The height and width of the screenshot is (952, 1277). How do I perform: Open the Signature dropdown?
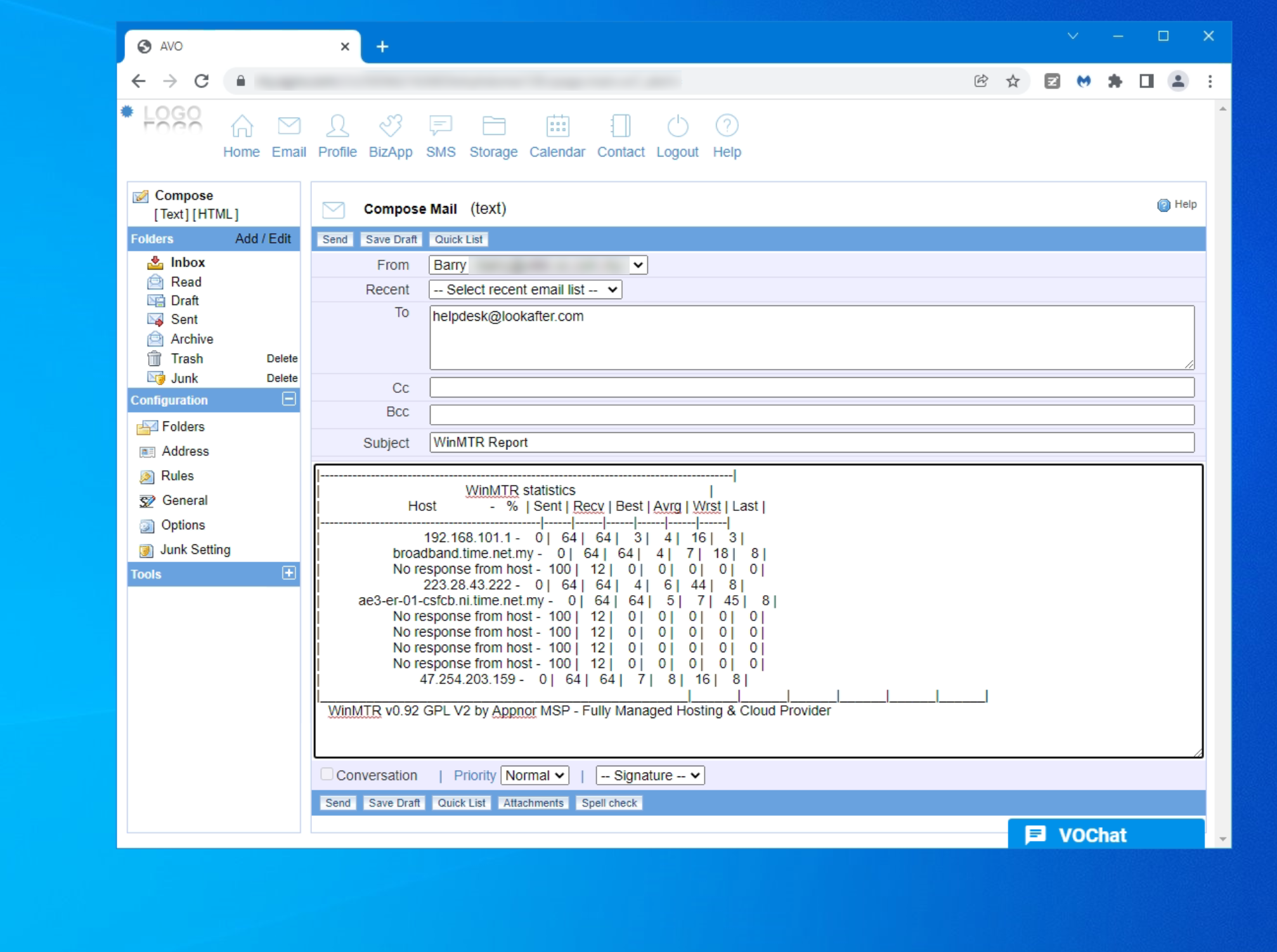click(650, 775)
